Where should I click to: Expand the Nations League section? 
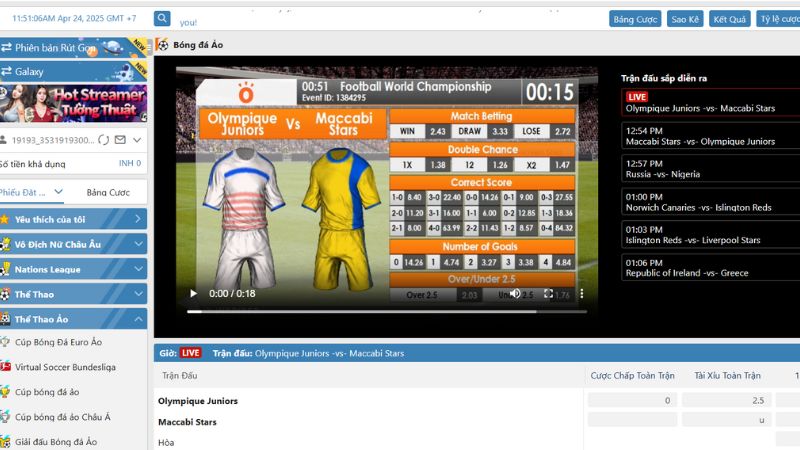[73, 269]
